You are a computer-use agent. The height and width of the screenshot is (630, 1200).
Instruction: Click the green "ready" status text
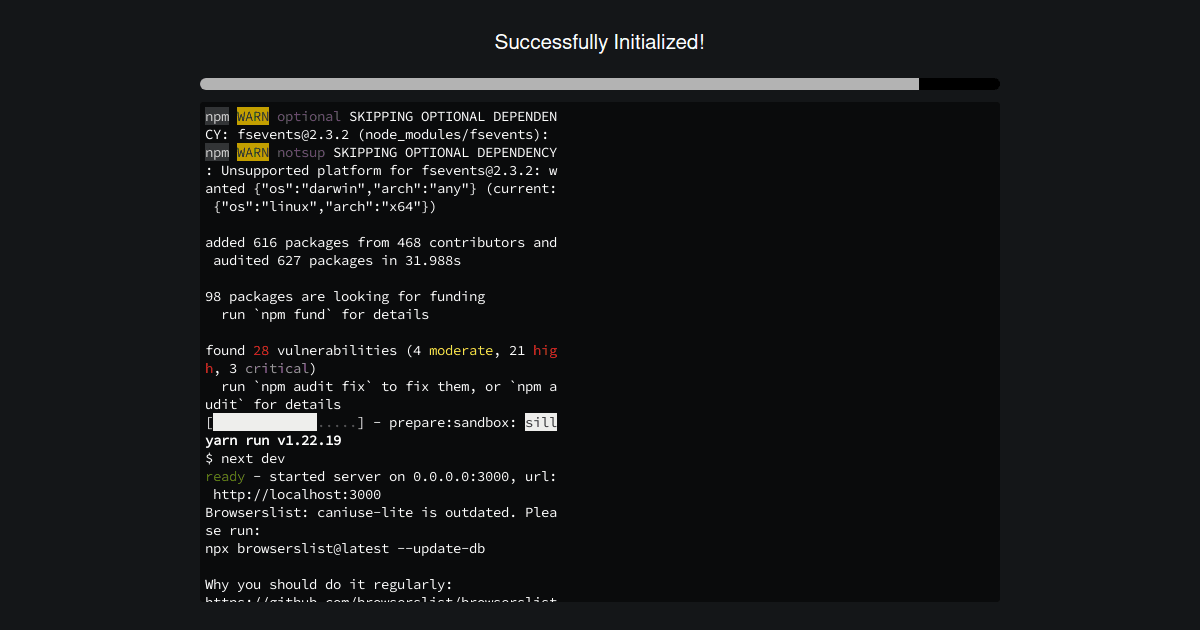click(225, 477)
